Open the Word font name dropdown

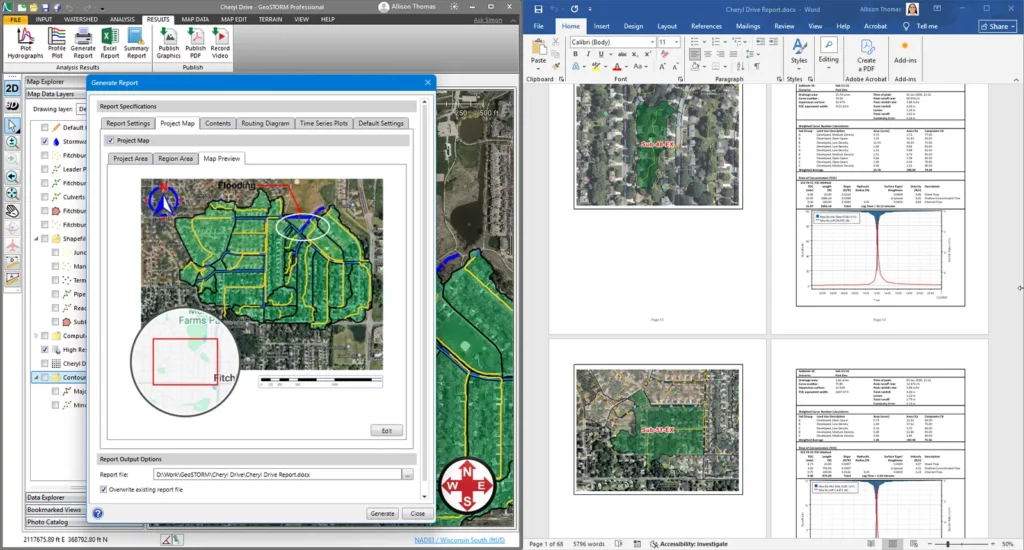coord(651,42)
